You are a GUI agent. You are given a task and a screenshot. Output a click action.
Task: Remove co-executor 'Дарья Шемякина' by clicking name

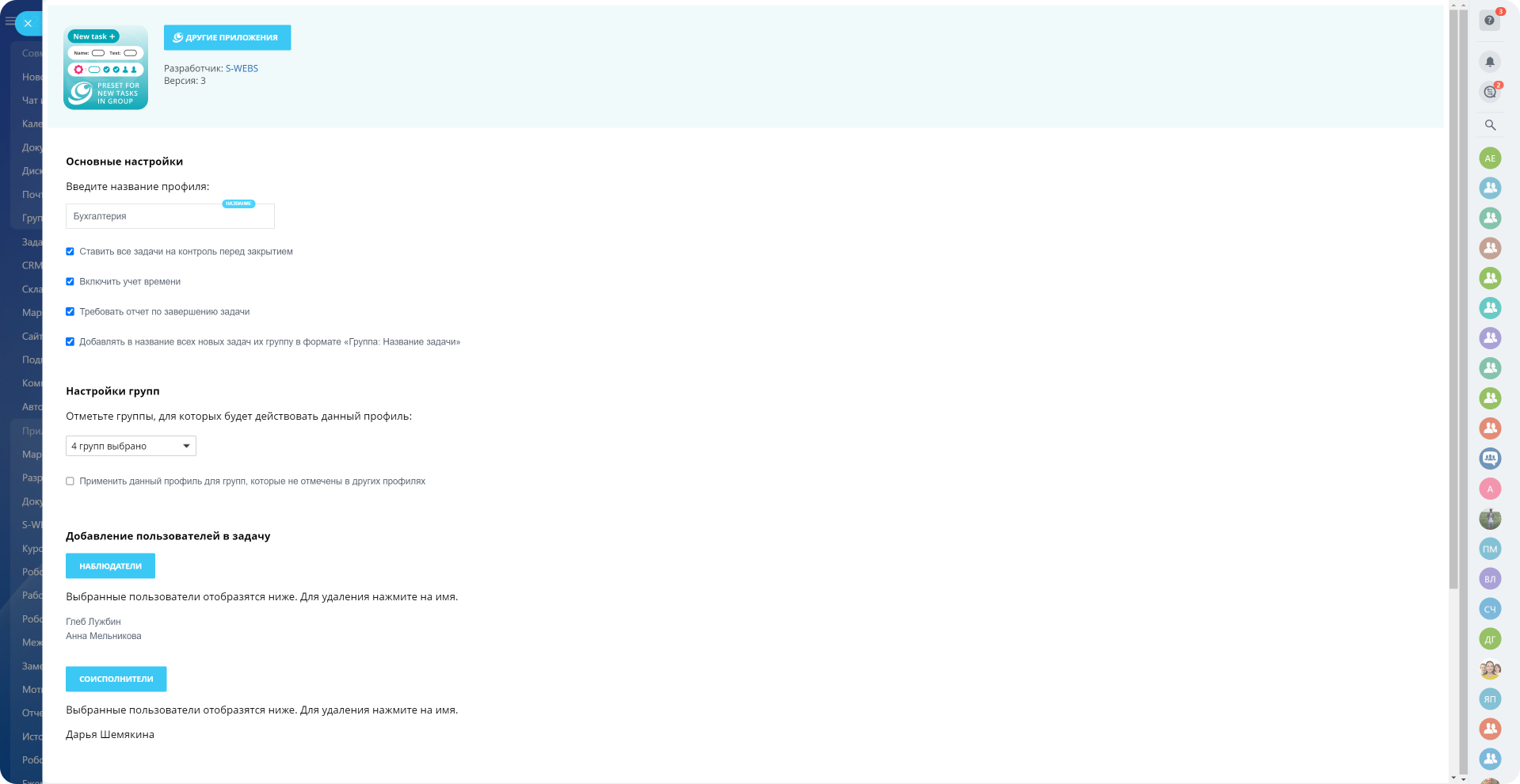110,735
